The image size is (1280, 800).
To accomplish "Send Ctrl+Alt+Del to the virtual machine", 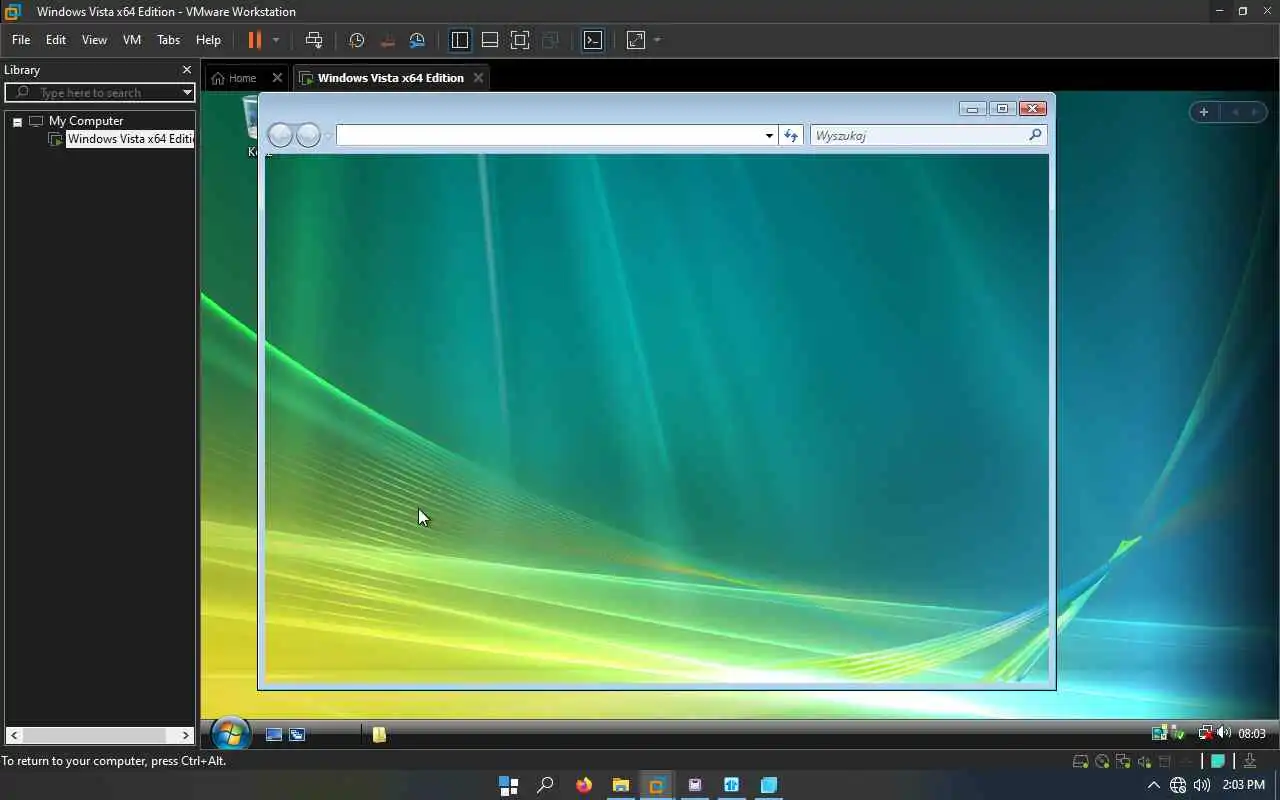I will click(314, 40).
